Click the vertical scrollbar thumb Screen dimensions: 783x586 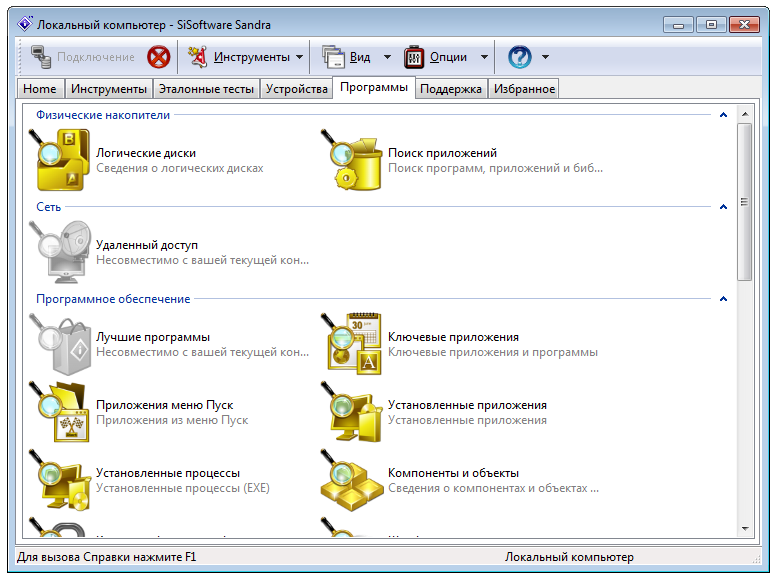click(745, 202)
